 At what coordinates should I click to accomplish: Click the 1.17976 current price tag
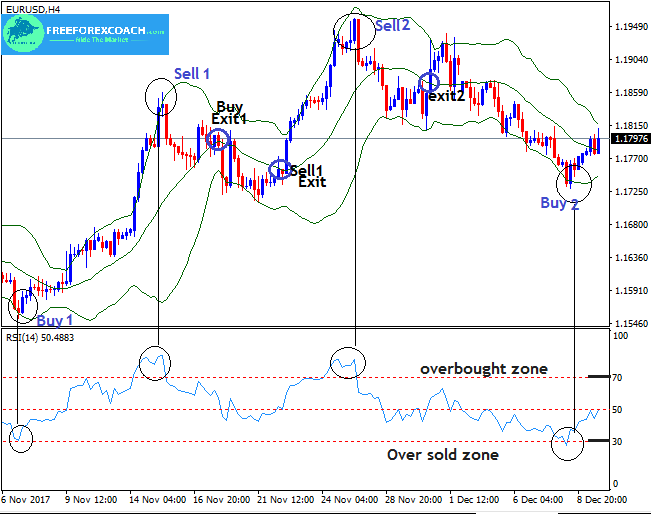click(x=630, y=139)
